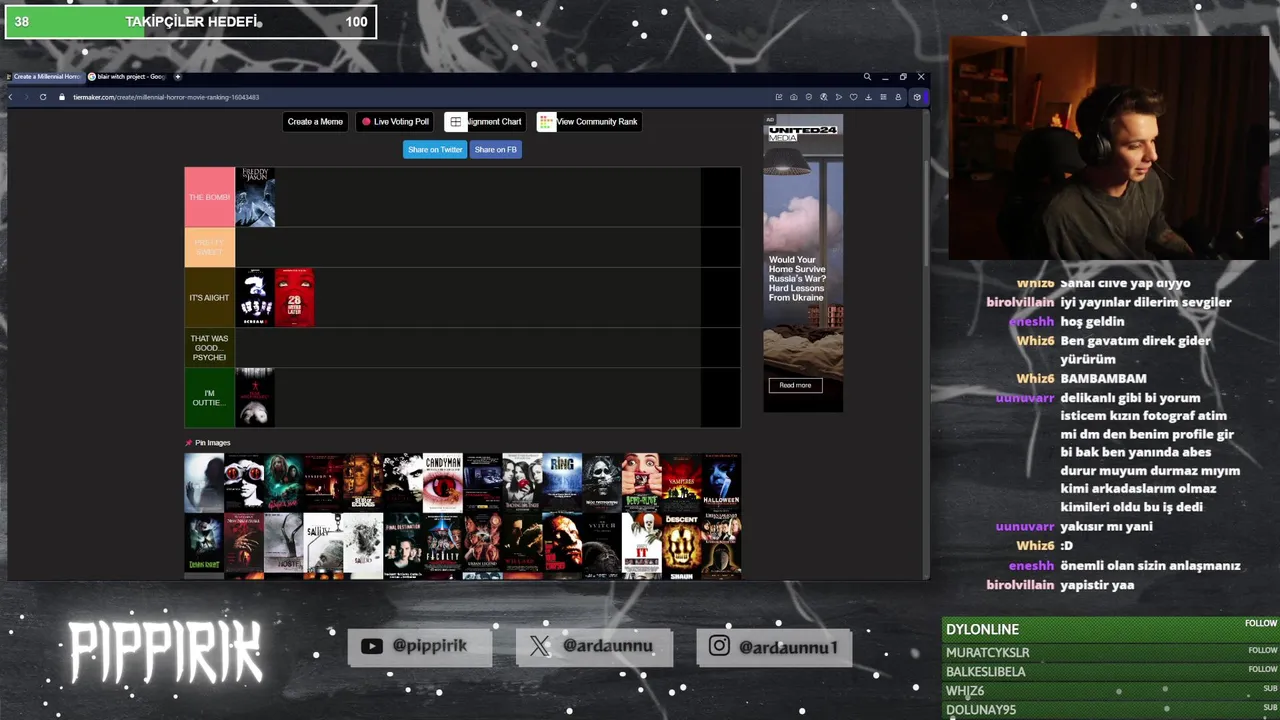Viewport: 1280px width, 720px height.
Task: Open downloads from the browser toolbar
Action: click(868, 97)
